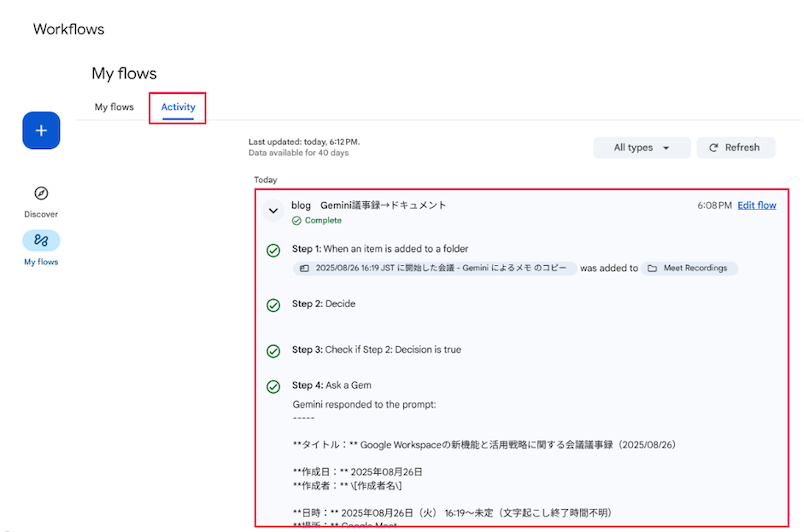Open the All types filter dropdown
The image size is (804, 532).
641,148
